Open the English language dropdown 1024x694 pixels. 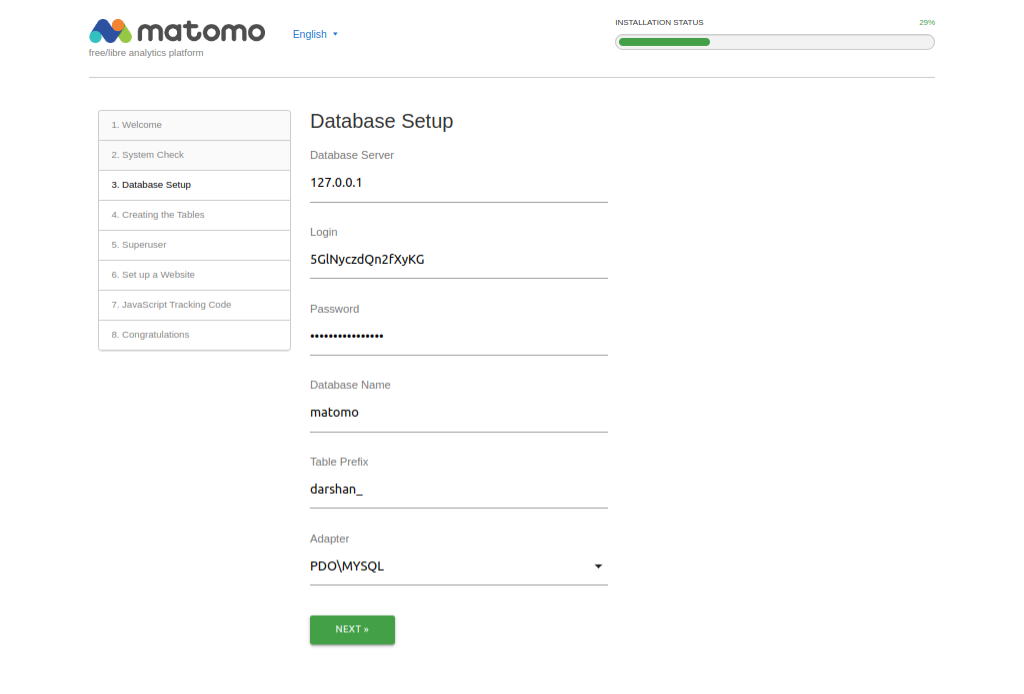tap(315, 34)
